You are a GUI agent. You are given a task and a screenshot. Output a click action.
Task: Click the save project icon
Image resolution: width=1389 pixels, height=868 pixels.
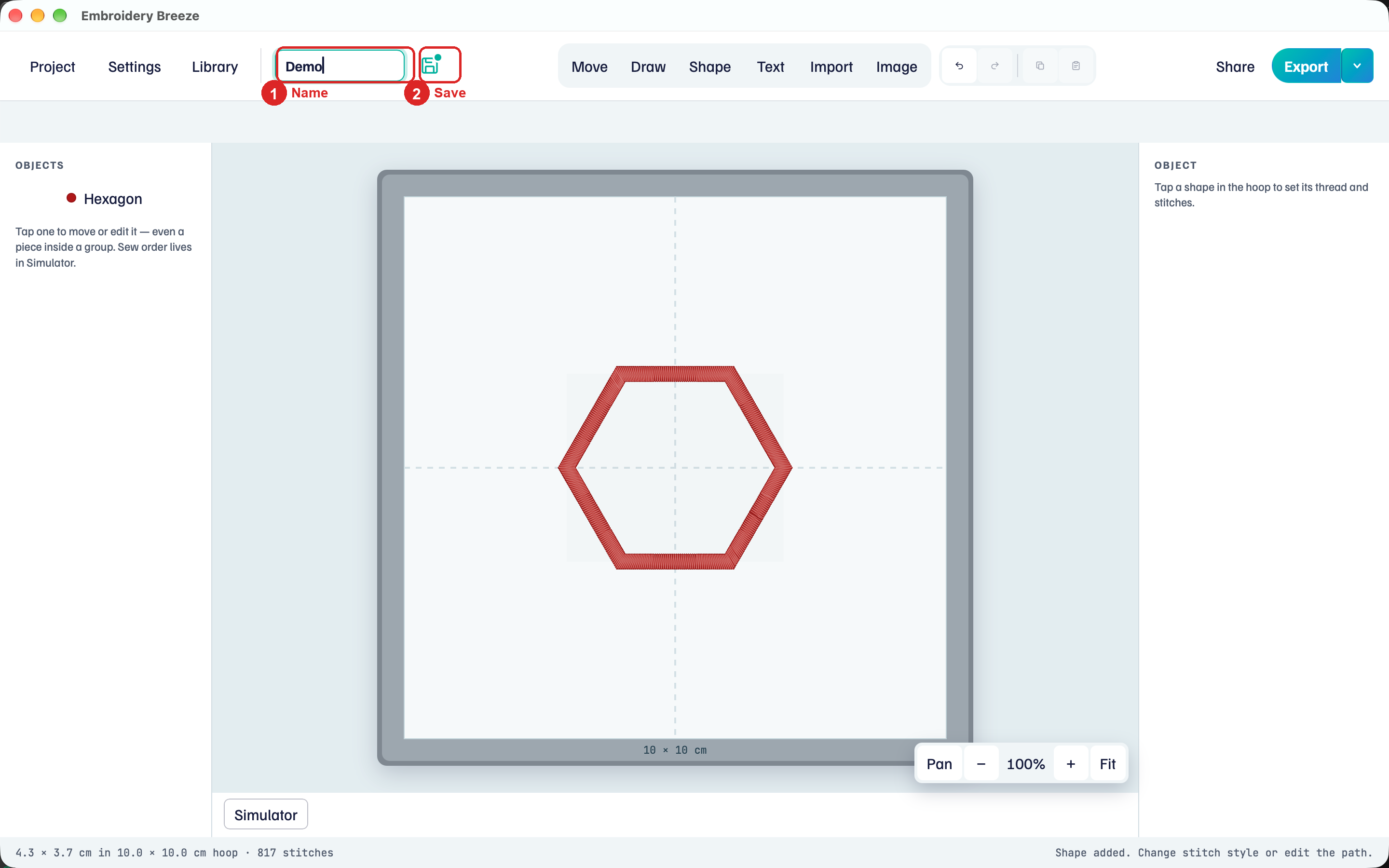(x=431, y=66)
